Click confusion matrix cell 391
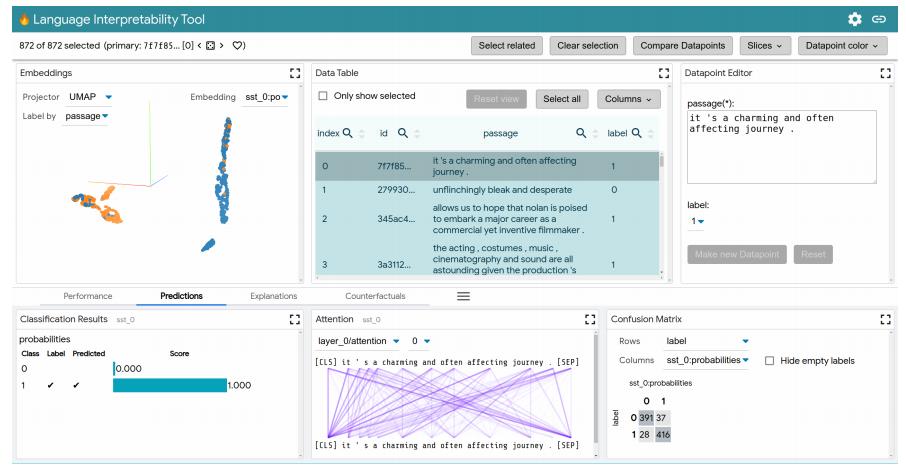The height and width of the screenshot is (474, 906). [x=646, y=417]
